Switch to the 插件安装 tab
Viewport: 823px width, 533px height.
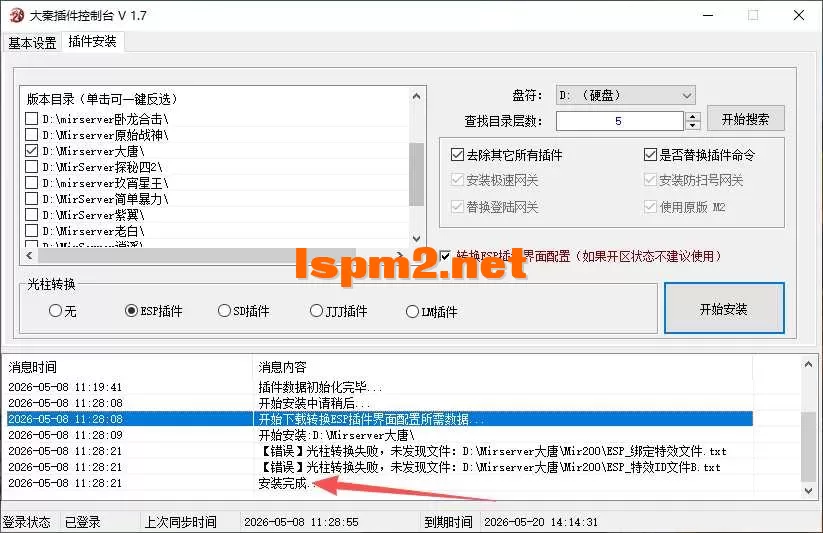(x=92, y=41)
